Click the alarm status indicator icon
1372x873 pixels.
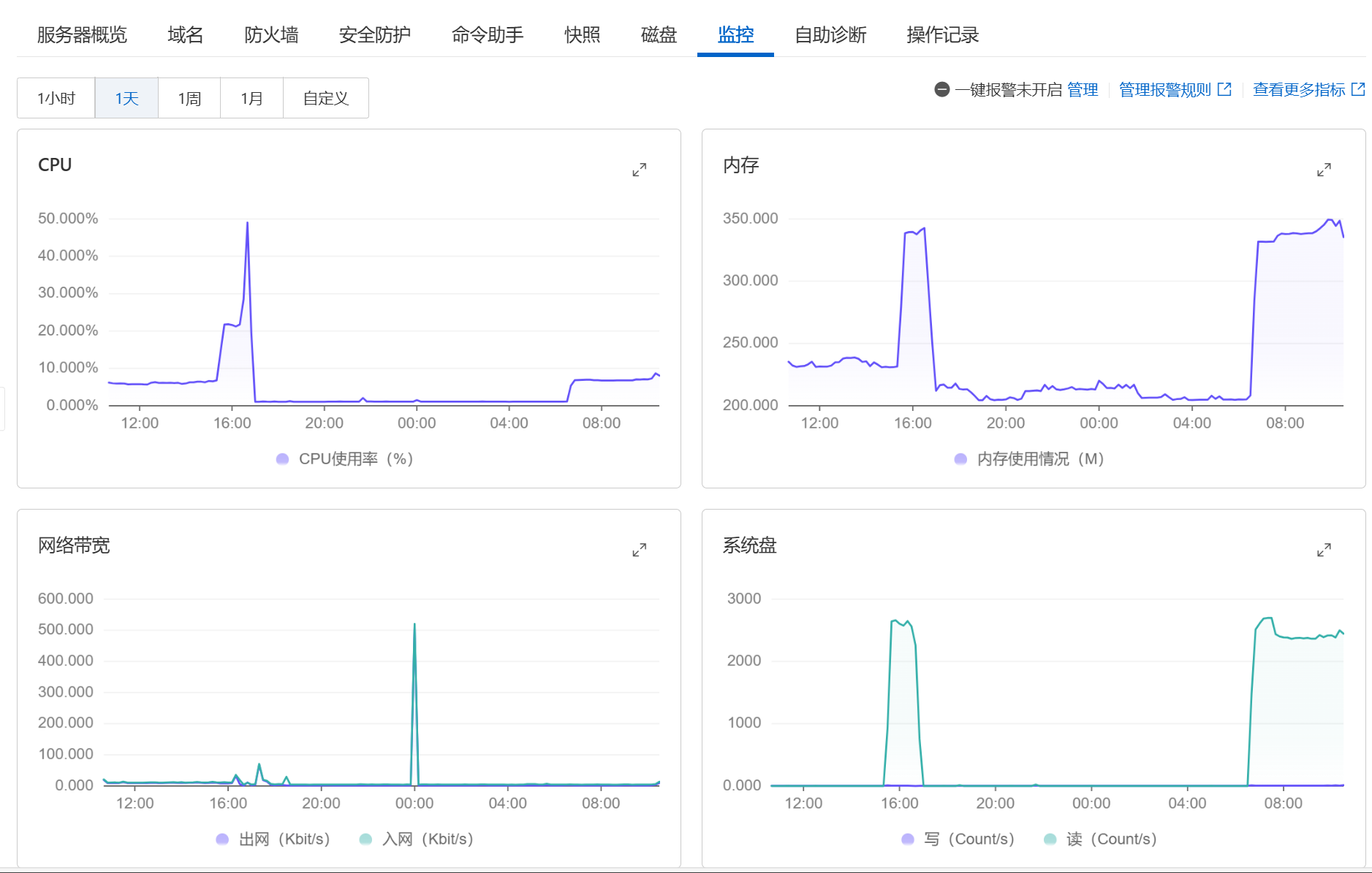click(x=941, y=89)
